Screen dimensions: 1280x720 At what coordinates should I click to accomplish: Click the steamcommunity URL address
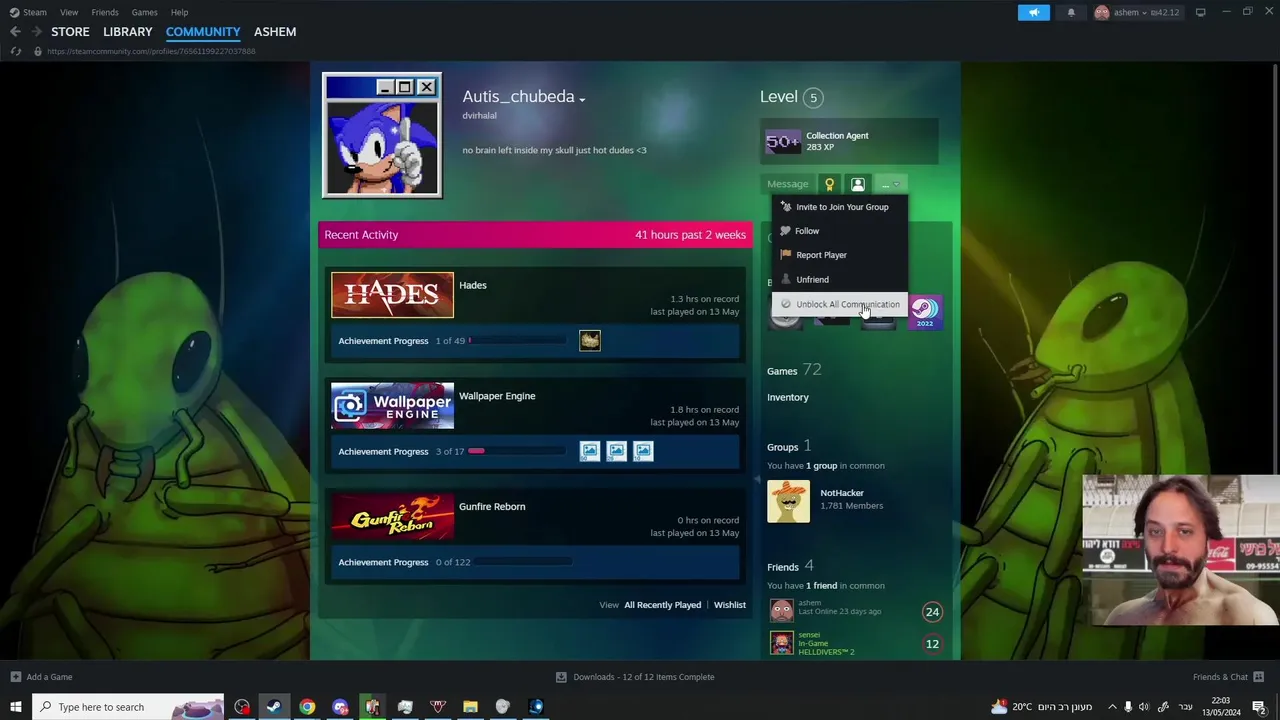[x=151, y=51]
